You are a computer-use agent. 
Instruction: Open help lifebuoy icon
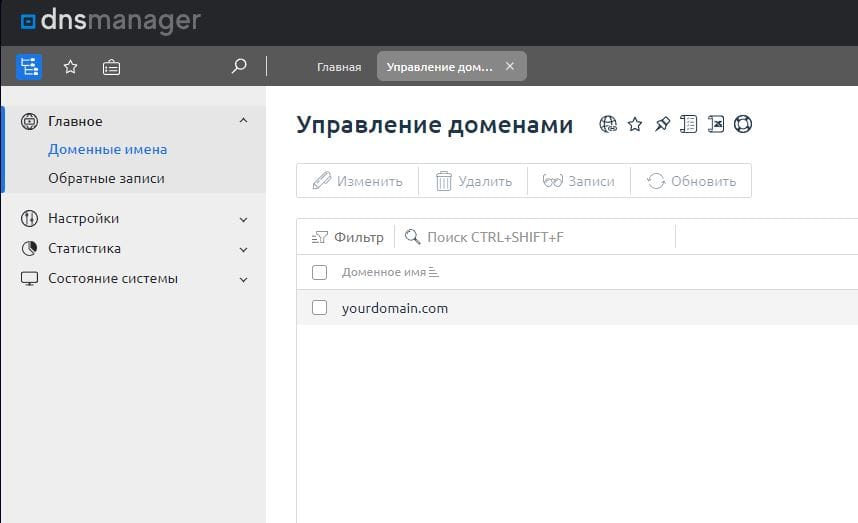[743, 124]
